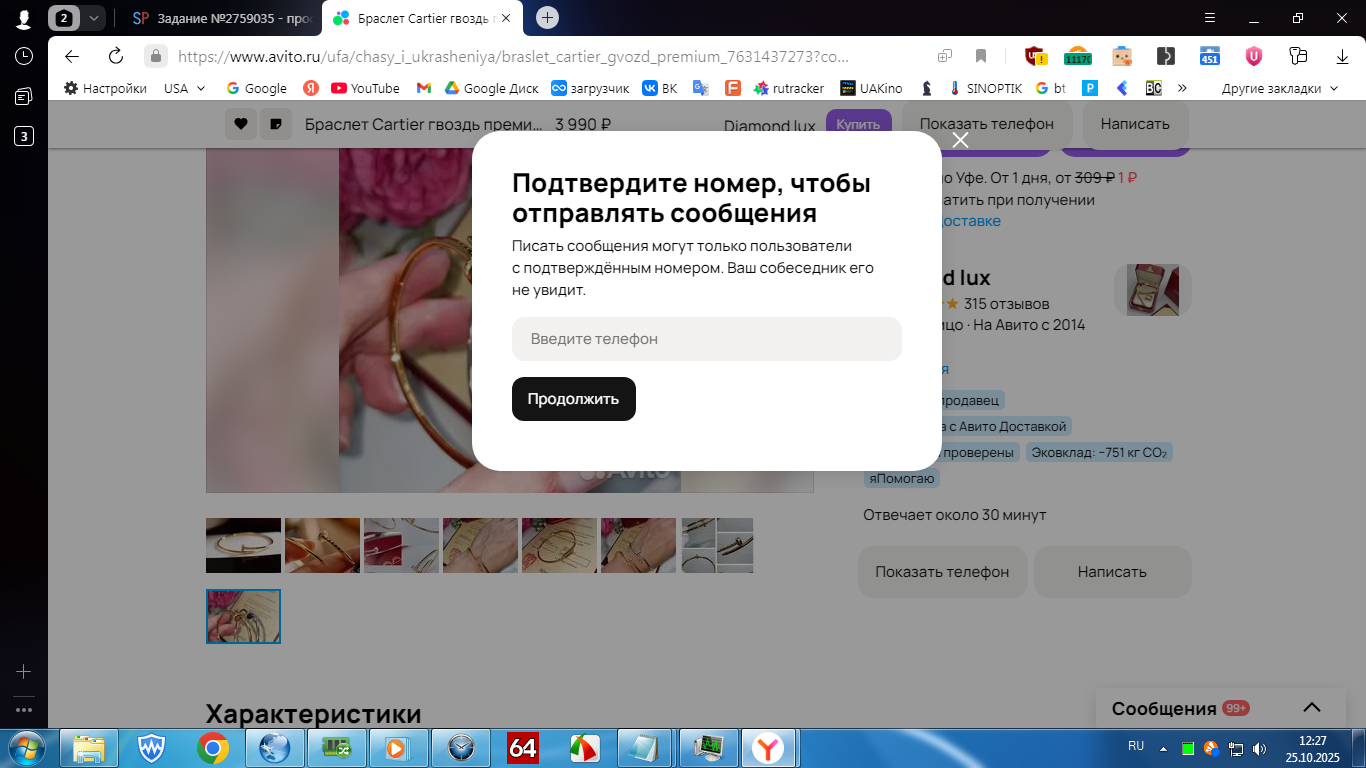Open the Yandex 'Я' bookmark icon
This screenshot has height=768, width=1366.
[x=311, y=88]
